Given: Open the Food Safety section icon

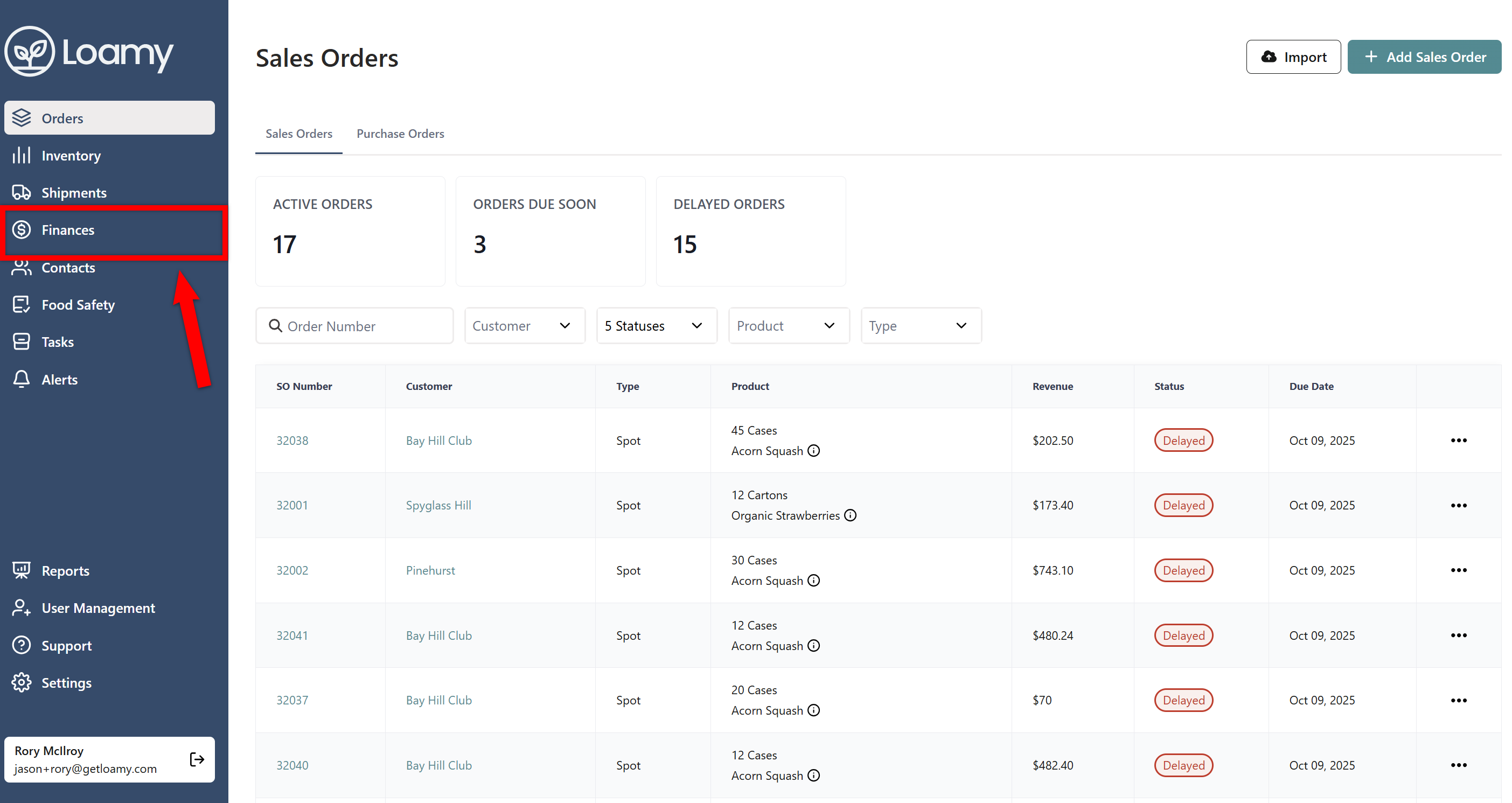Looking at the screenshot, I should click(x=22, y=305).
